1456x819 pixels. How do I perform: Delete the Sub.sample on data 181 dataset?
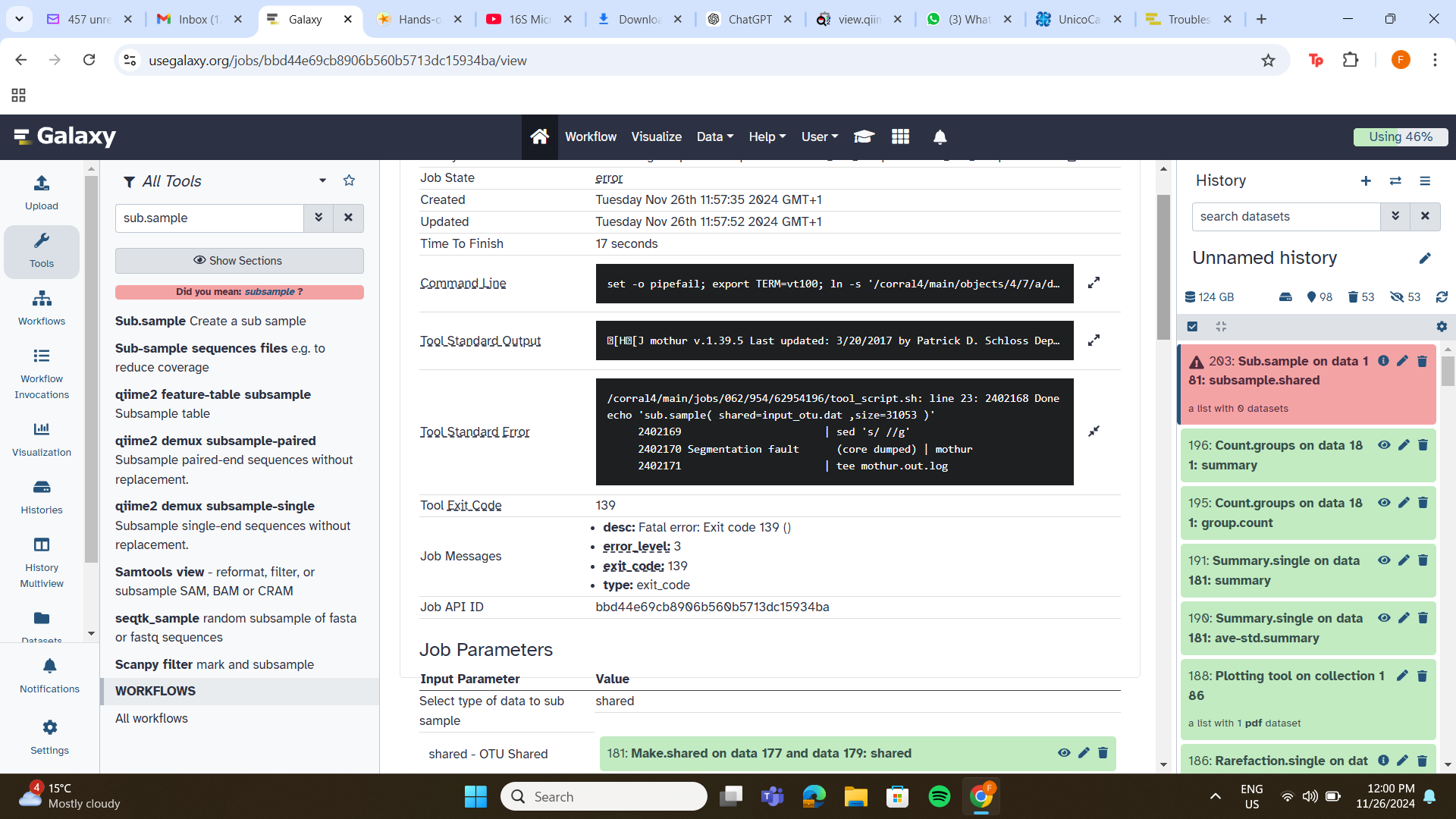(1422, 361)
